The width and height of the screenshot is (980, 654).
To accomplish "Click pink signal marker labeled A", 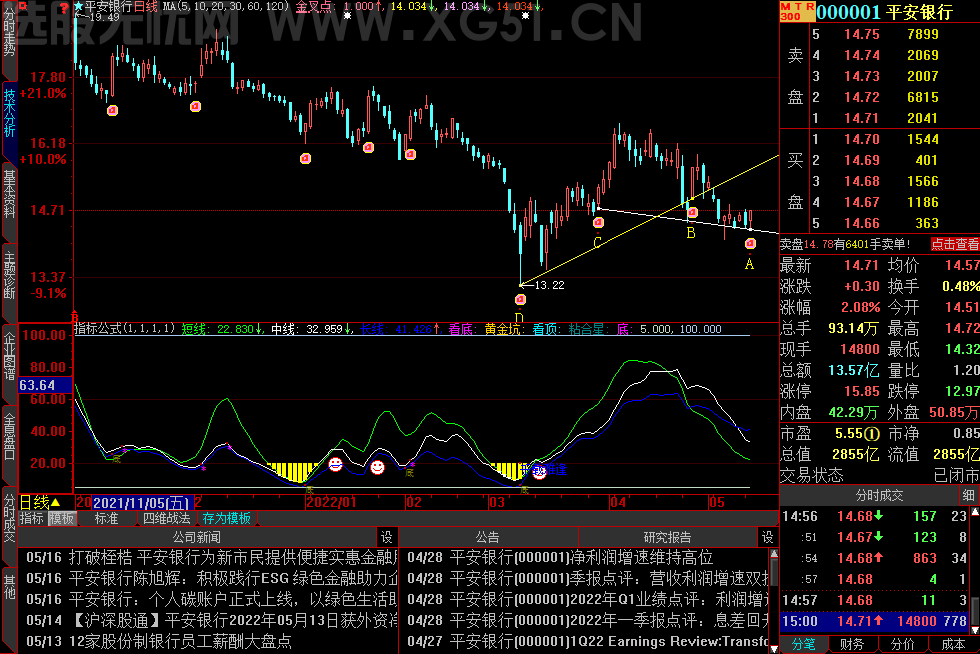I will (751, 243).
